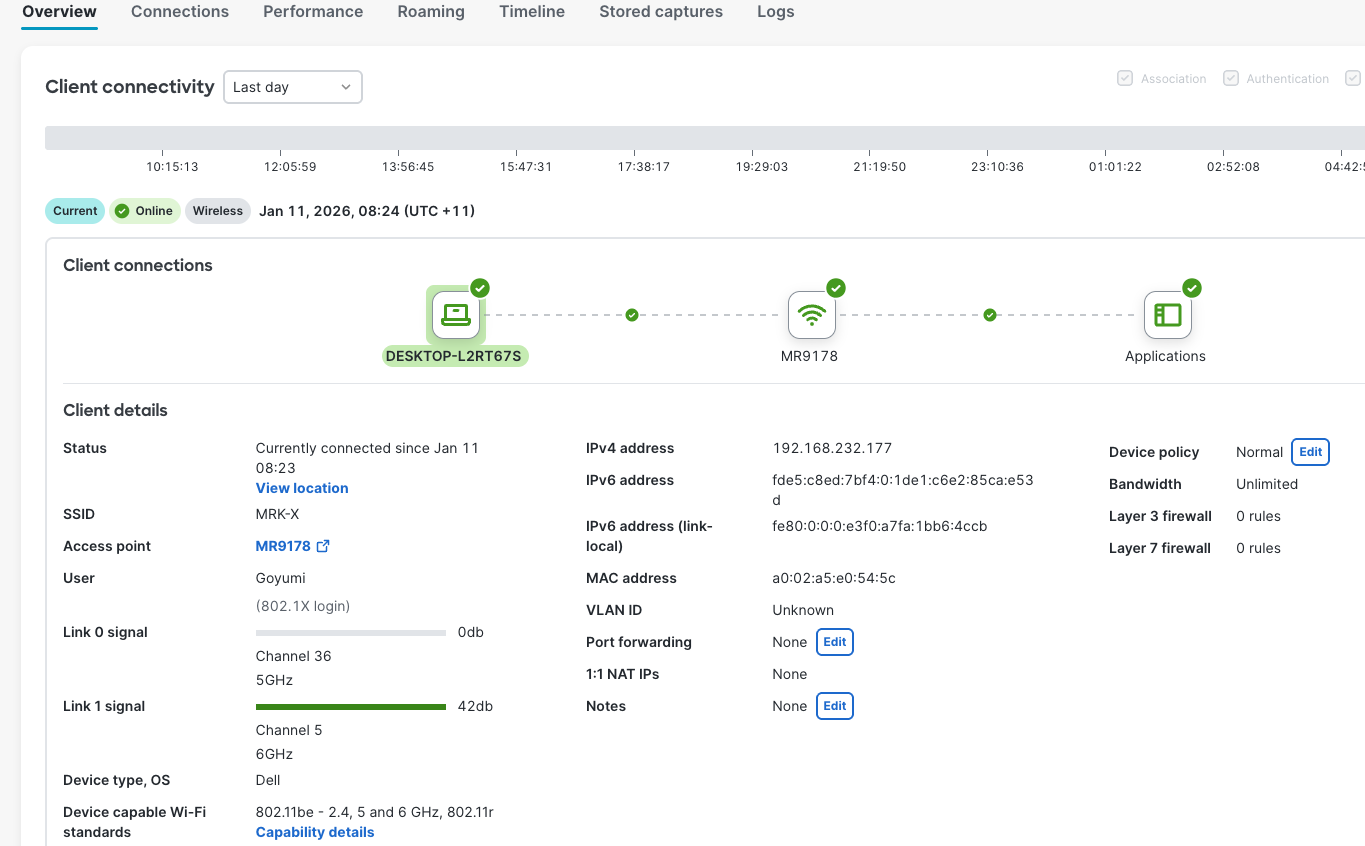1365x846 pixels.
Task: Toggle the partially visible checkbox after Authentication
Action: 1353,78
